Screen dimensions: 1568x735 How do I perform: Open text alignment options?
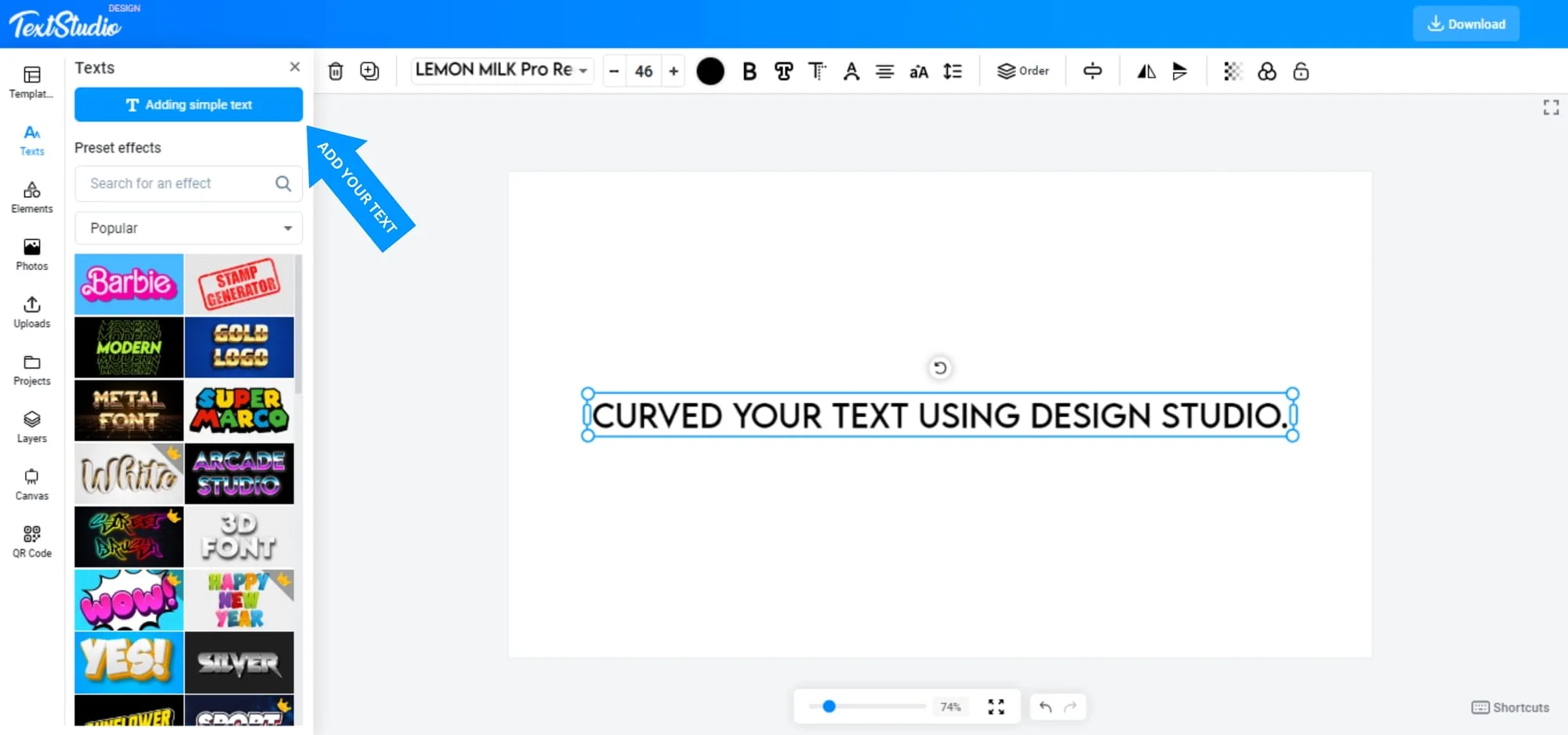[x=884, y=71]
